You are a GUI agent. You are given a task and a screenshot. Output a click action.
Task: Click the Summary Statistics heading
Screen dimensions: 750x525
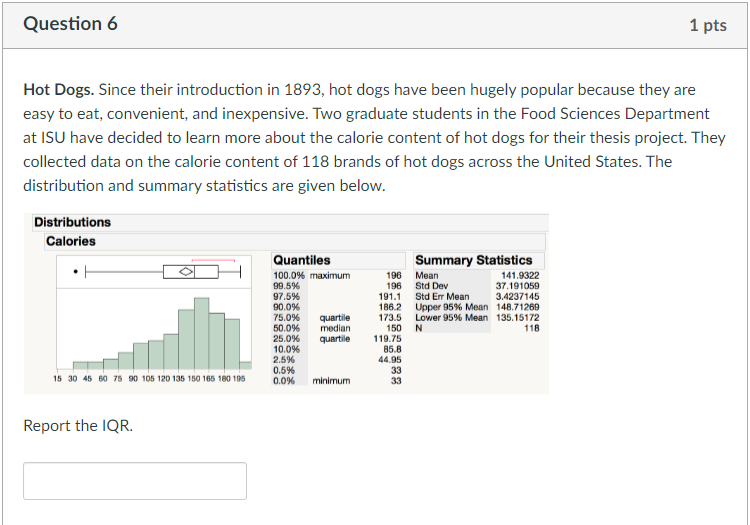click(x=474, y=260)
